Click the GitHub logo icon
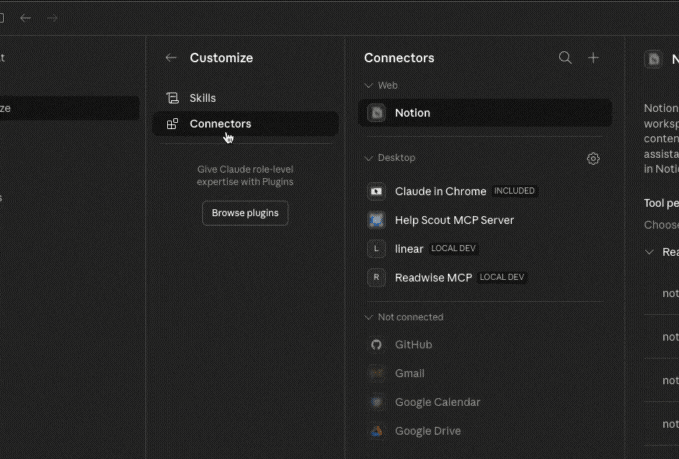679x459 pixels. click(376, 344)
